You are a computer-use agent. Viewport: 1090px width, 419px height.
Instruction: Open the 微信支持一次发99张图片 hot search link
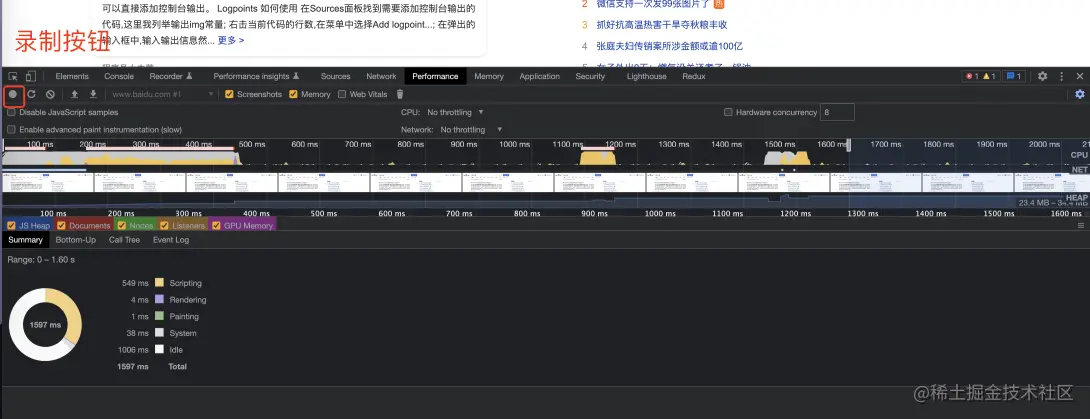coord(653,4)
